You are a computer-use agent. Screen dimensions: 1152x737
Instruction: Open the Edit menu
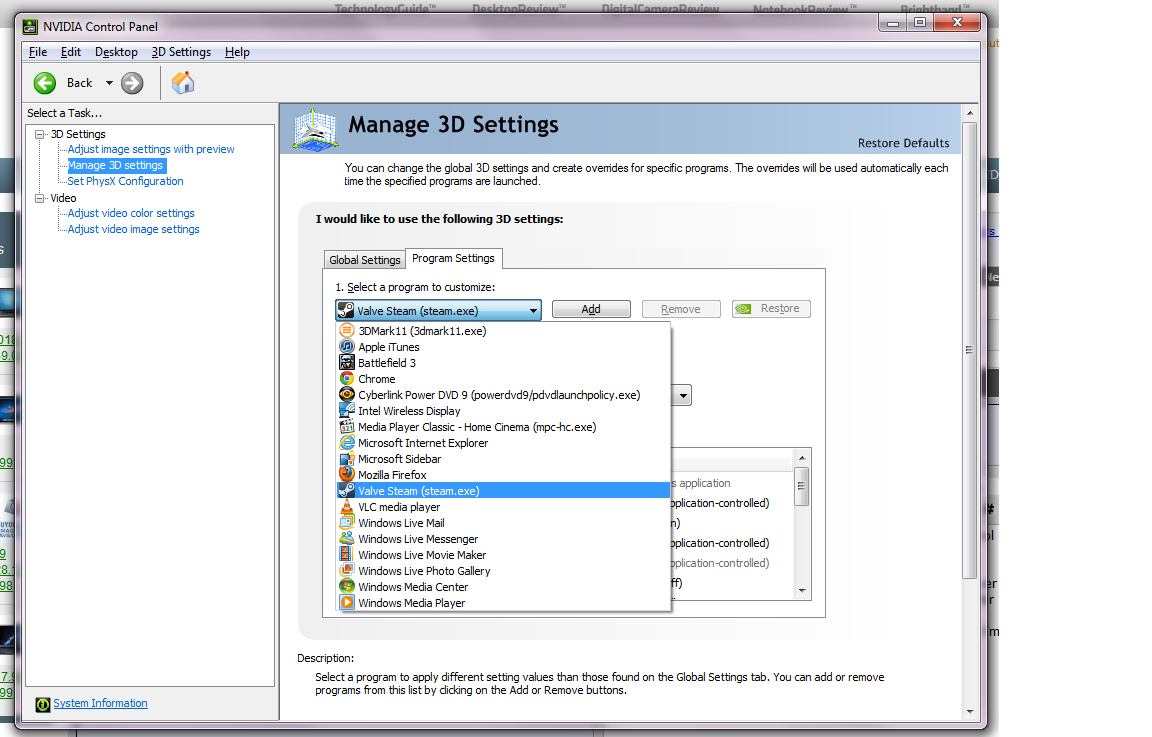point(71,52)
